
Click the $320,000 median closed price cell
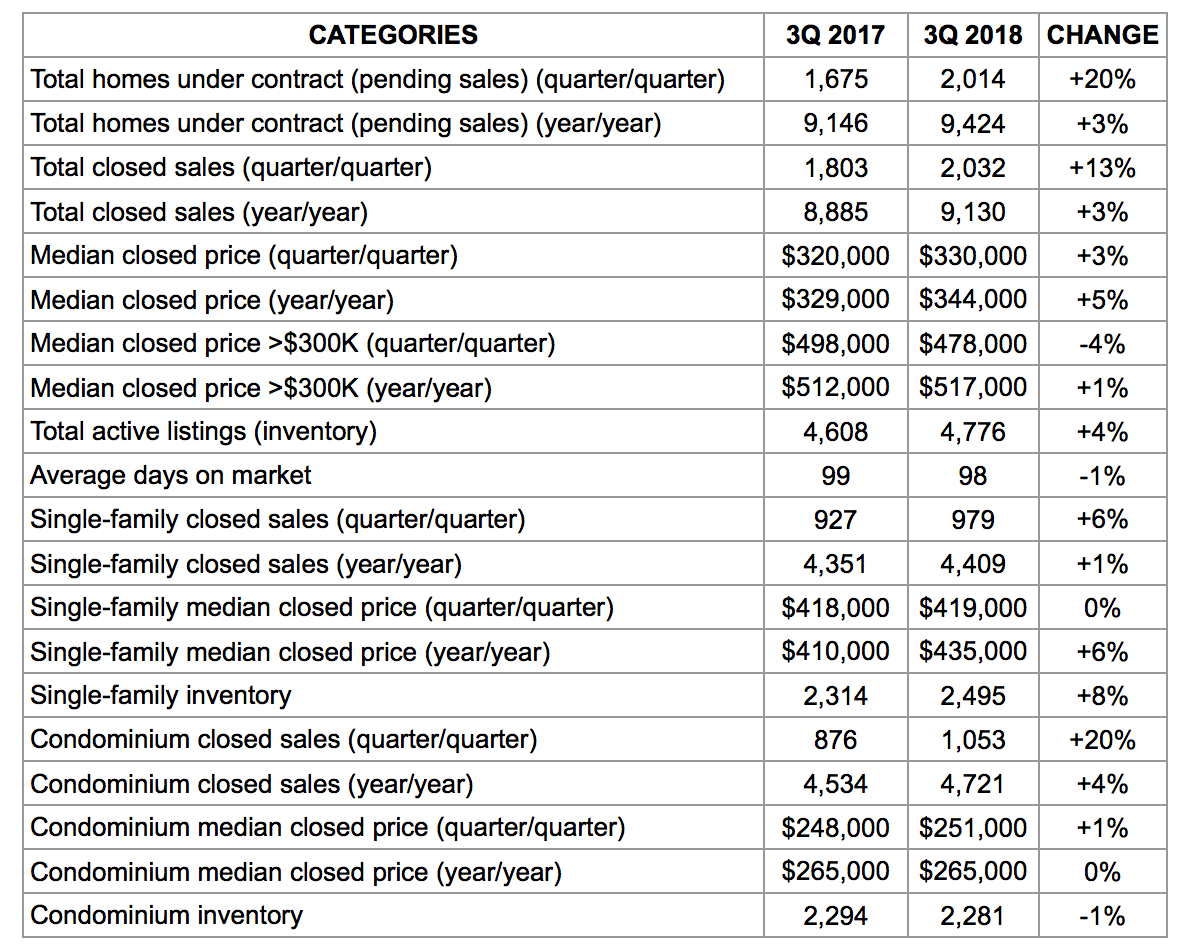pos(835,255)
